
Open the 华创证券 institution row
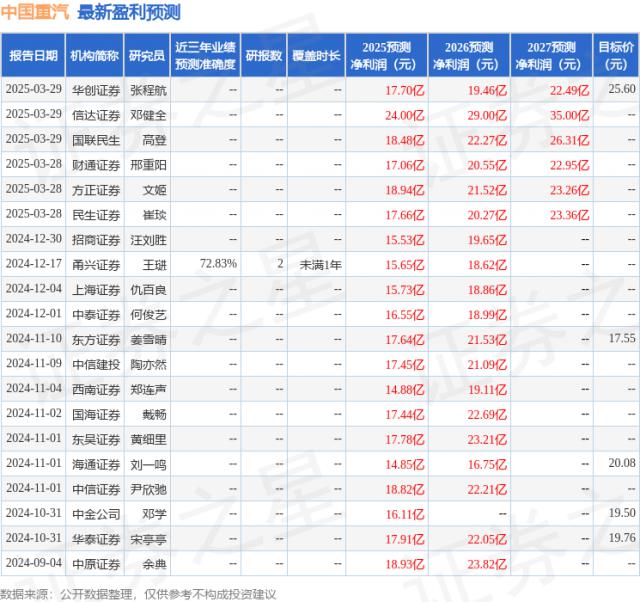pyautogui.click(x=96, y=89)
